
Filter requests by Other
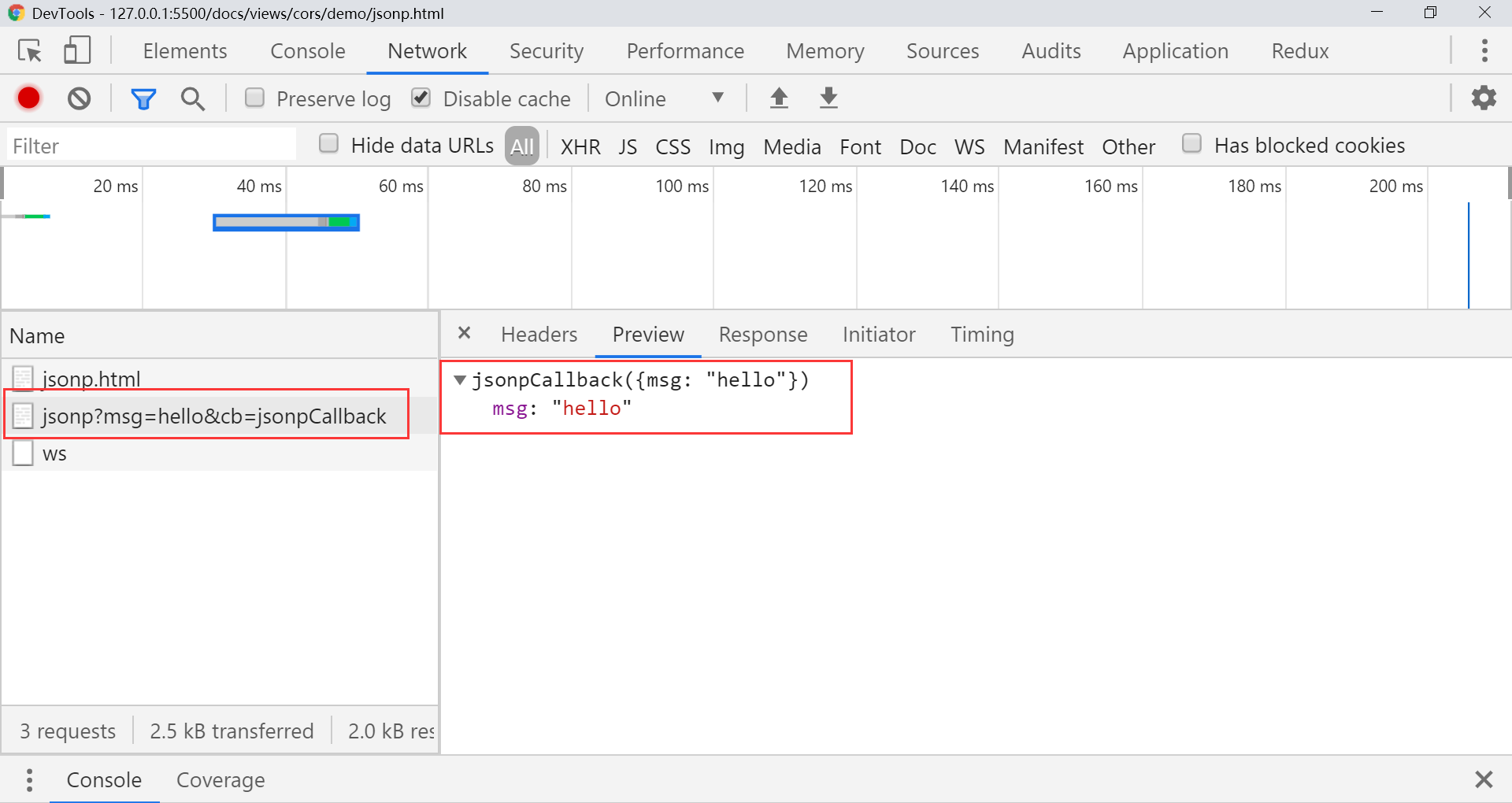[1128, 147]
